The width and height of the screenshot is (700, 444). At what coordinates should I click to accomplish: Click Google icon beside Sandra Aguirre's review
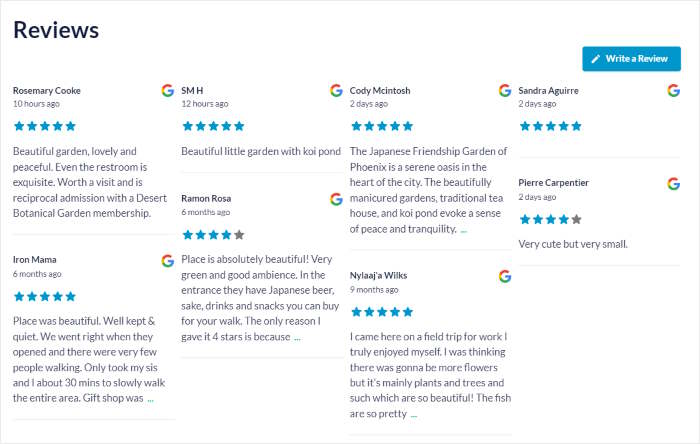(673, 90)
